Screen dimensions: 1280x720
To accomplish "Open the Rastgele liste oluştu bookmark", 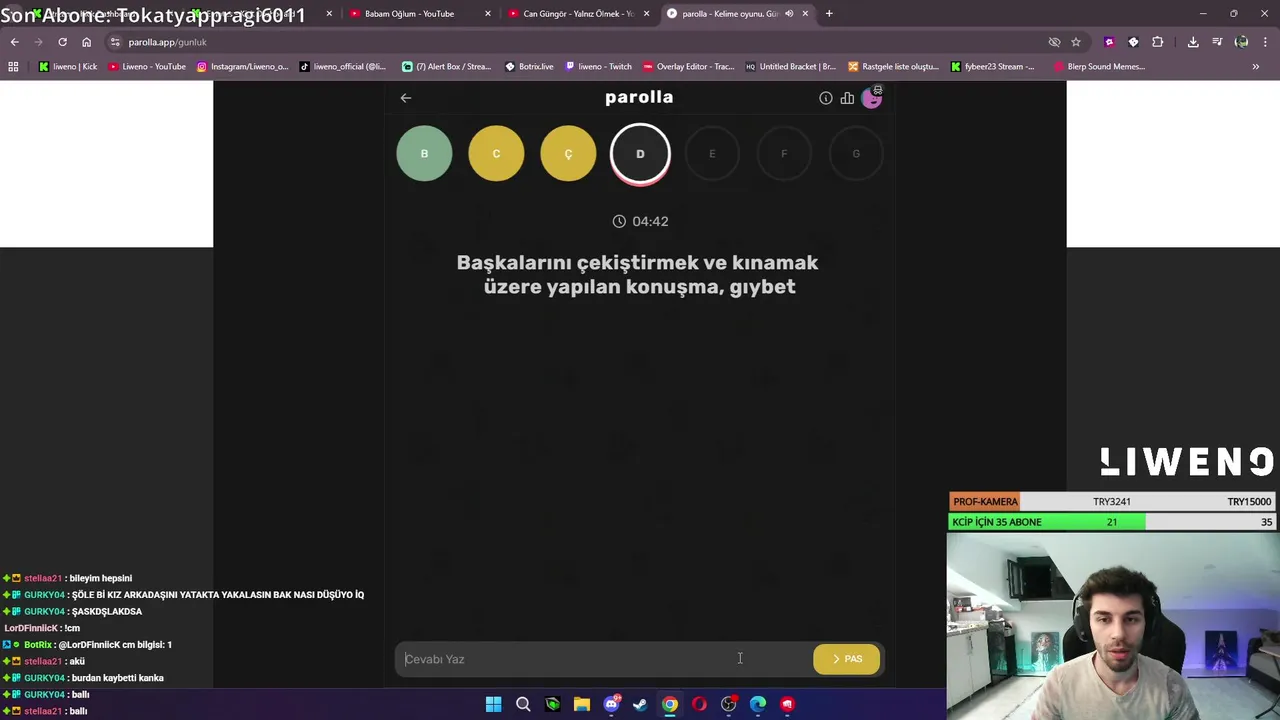I will (893, 67).
